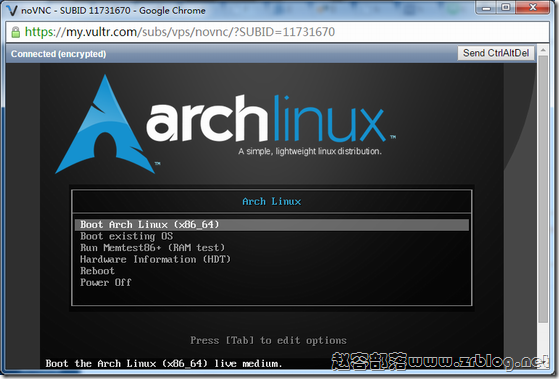This screenshot has width=559, height=379.
Task: Click 'Boot the Arch Linux (x86_64) live medium' text
Action: pos(164,363)
